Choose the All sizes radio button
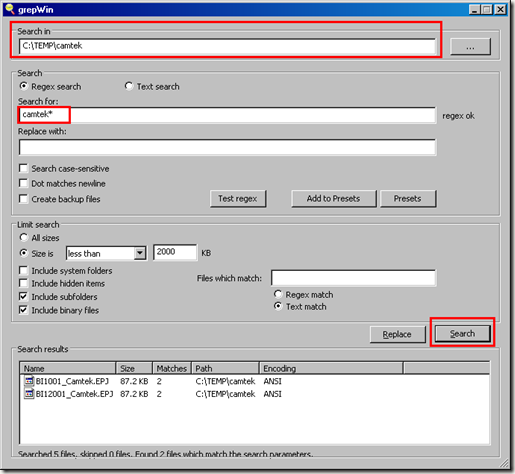Image resolution: width=515 pixels, height=474 pixels. point(23,237)
